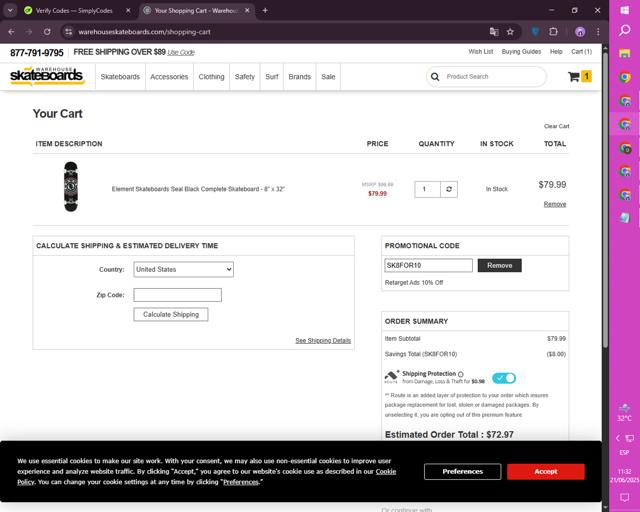This screenshot has width=640, height=512.
Task: Open Windows taskbar search
Action: pyautogui.click(x=624, y=30)
